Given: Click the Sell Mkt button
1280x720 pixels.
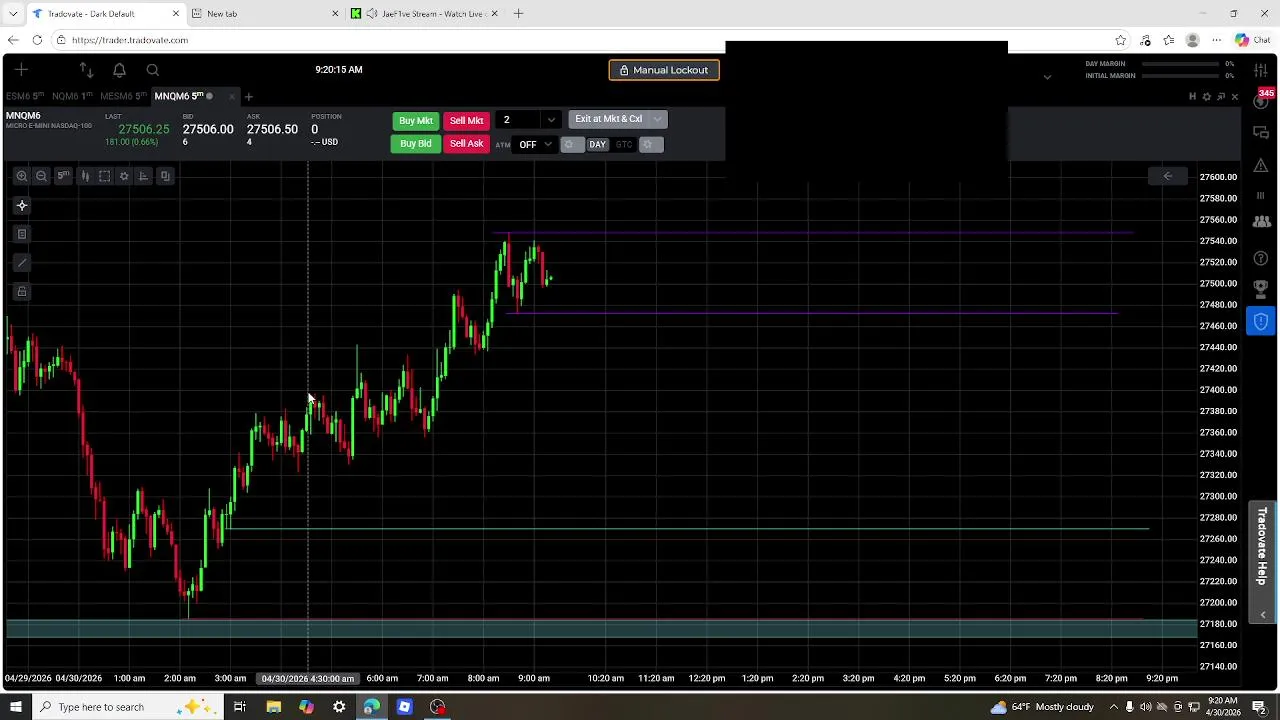Looking at the screenshot, I should (467, 121).
